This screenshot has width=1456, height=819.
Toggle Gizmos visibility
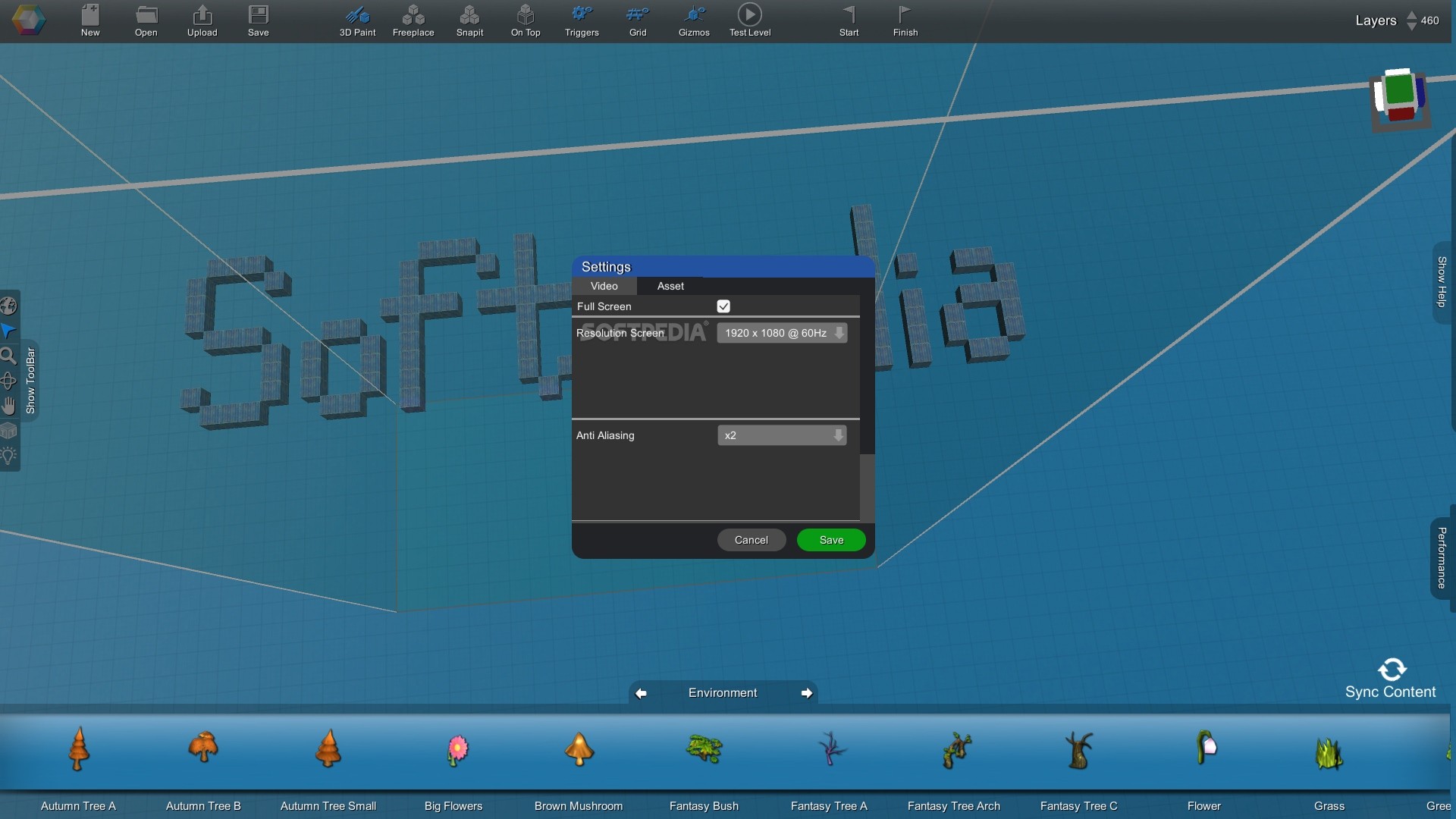click(694, 20)
